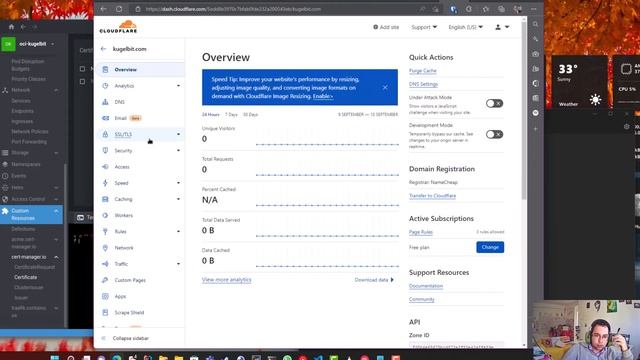Expand the Analytics submenu arrow

(x=178, y=86)
